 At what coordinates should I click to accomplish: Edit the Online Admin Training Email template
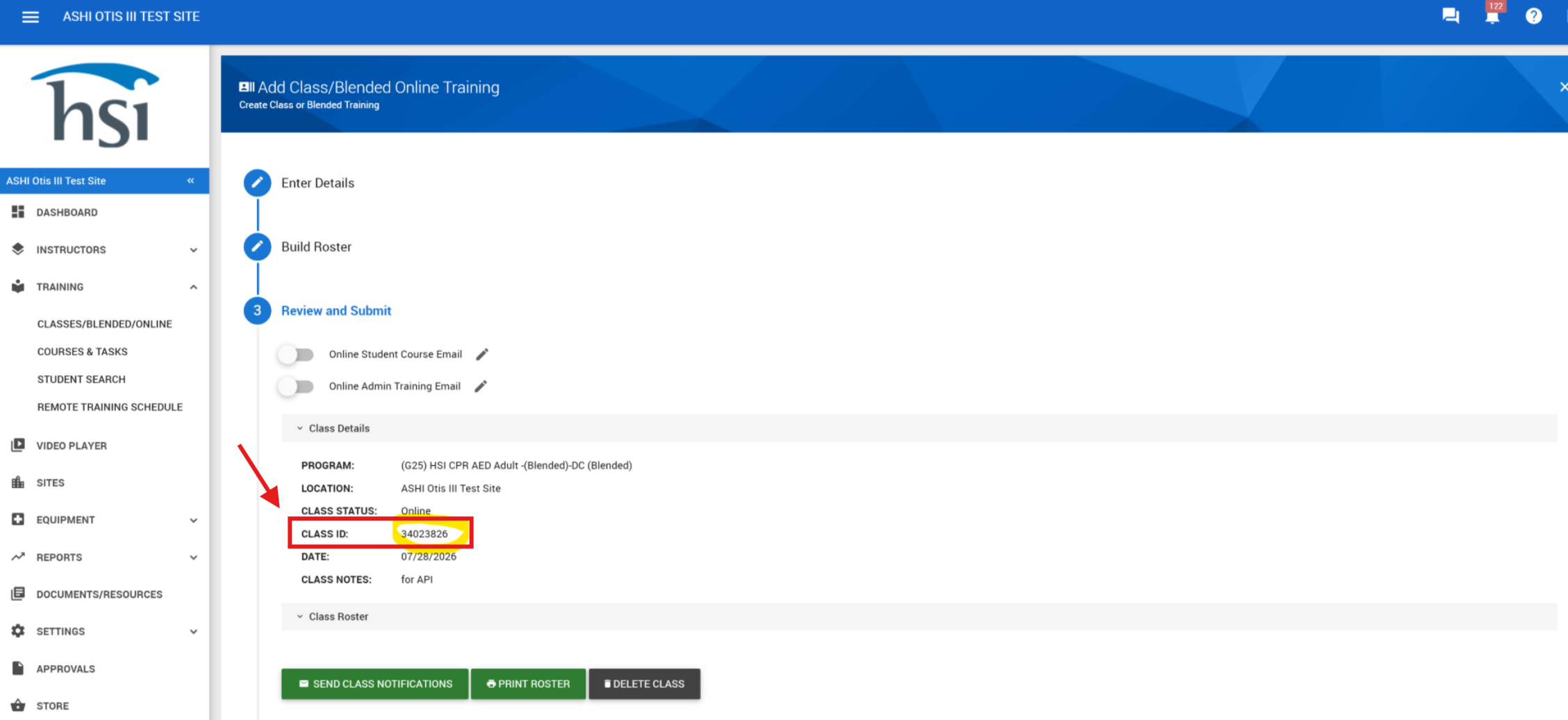tap(481, 386)
